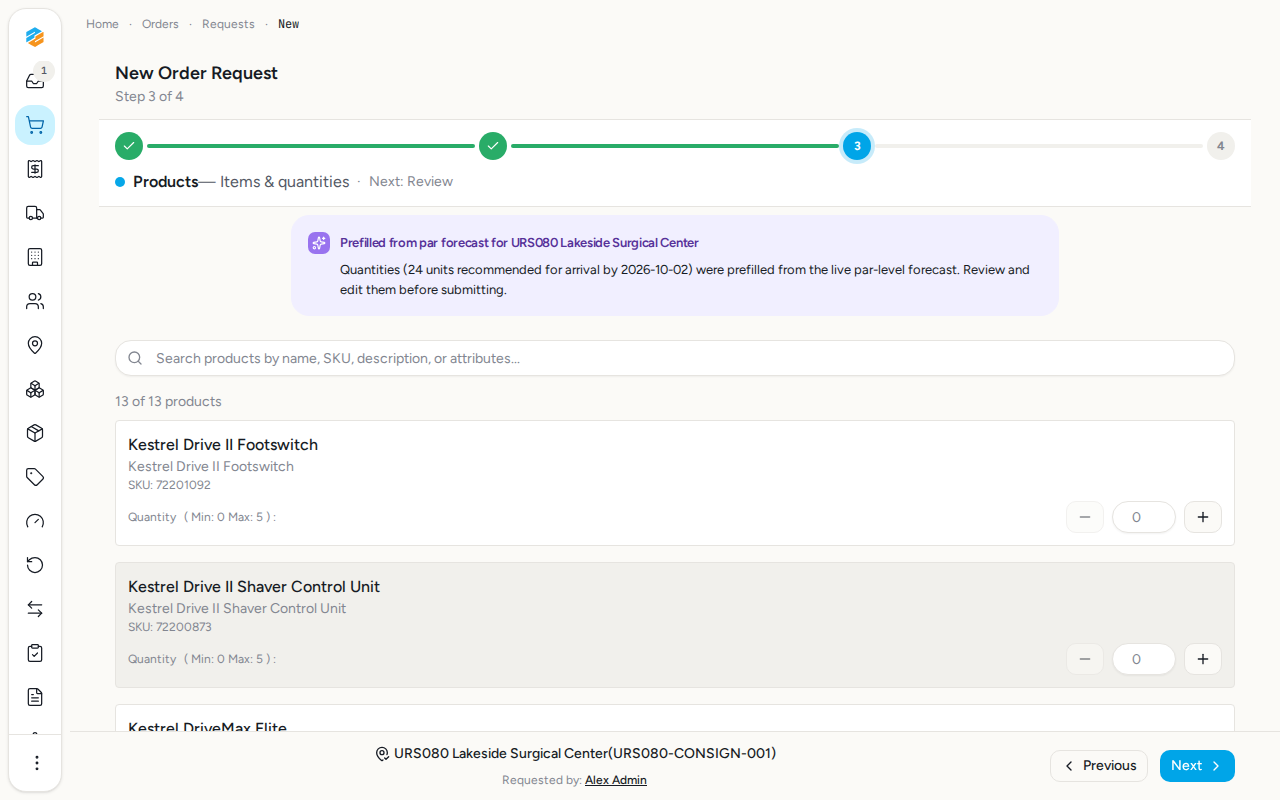Open the clipboard check icon
Screen dimensions: 1280x800
tap(35, 653)
